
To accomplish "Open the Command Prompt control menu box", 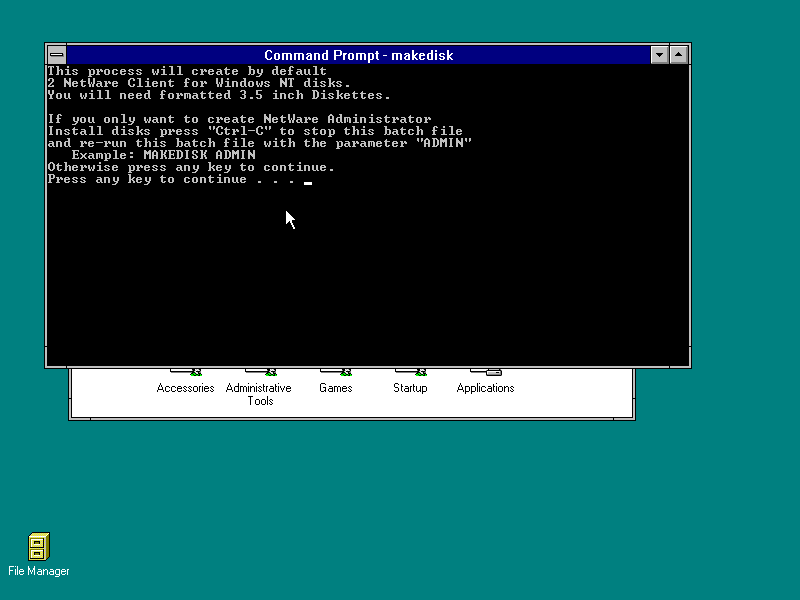I will click(57, 55).
